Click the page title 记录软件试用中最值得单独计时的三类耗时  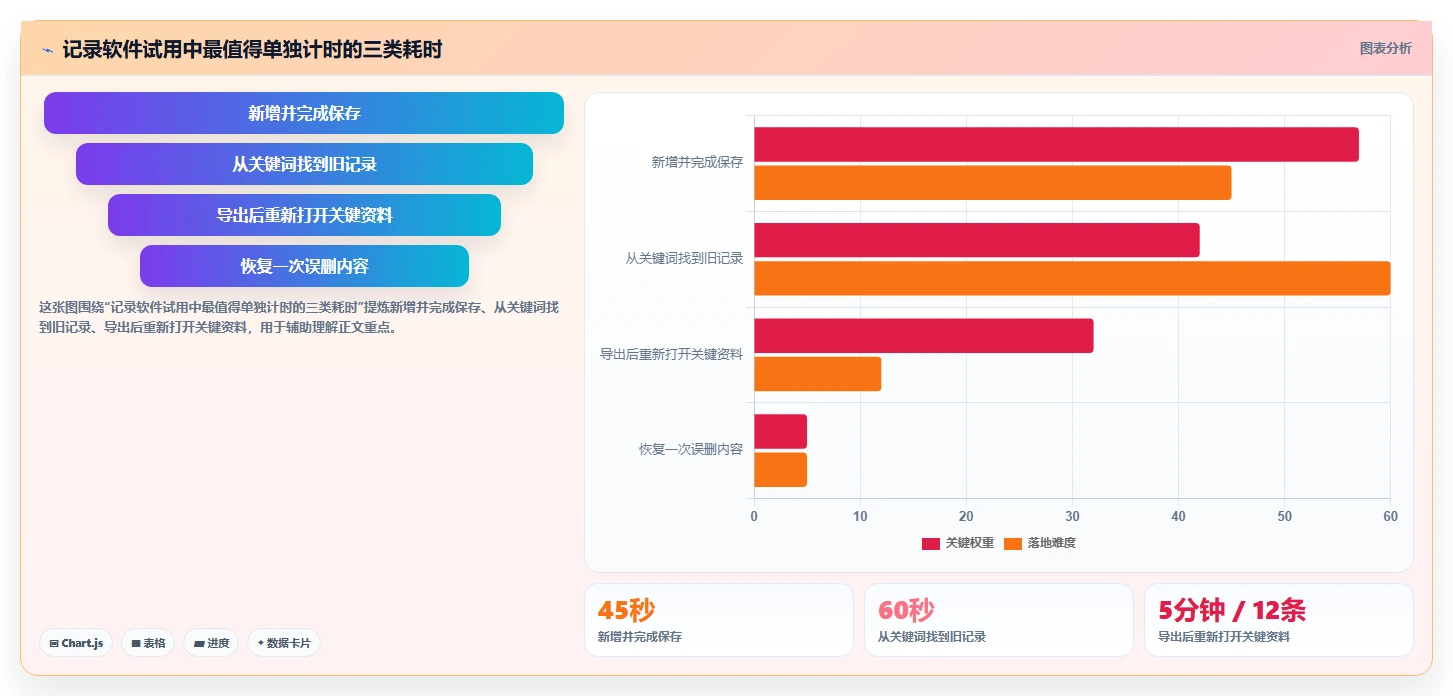(252, 50)
